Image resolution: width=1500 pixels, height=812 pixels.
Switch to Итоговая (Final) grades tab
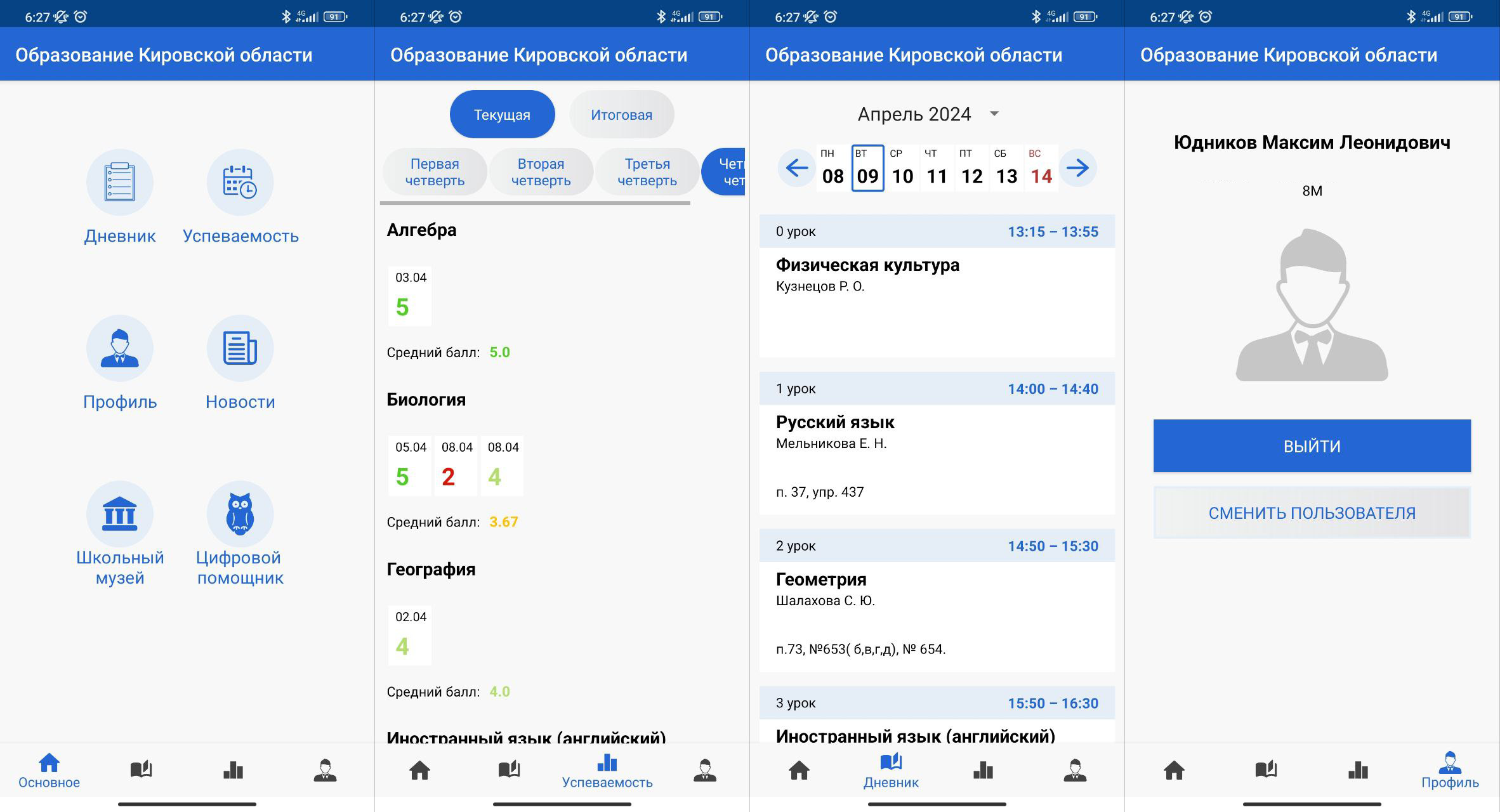(x=620, y=115)
